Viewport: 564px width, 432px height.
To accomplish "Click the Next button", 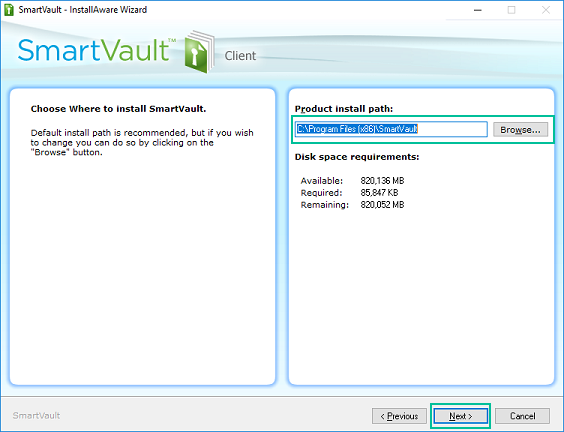I will pos(460,416).
